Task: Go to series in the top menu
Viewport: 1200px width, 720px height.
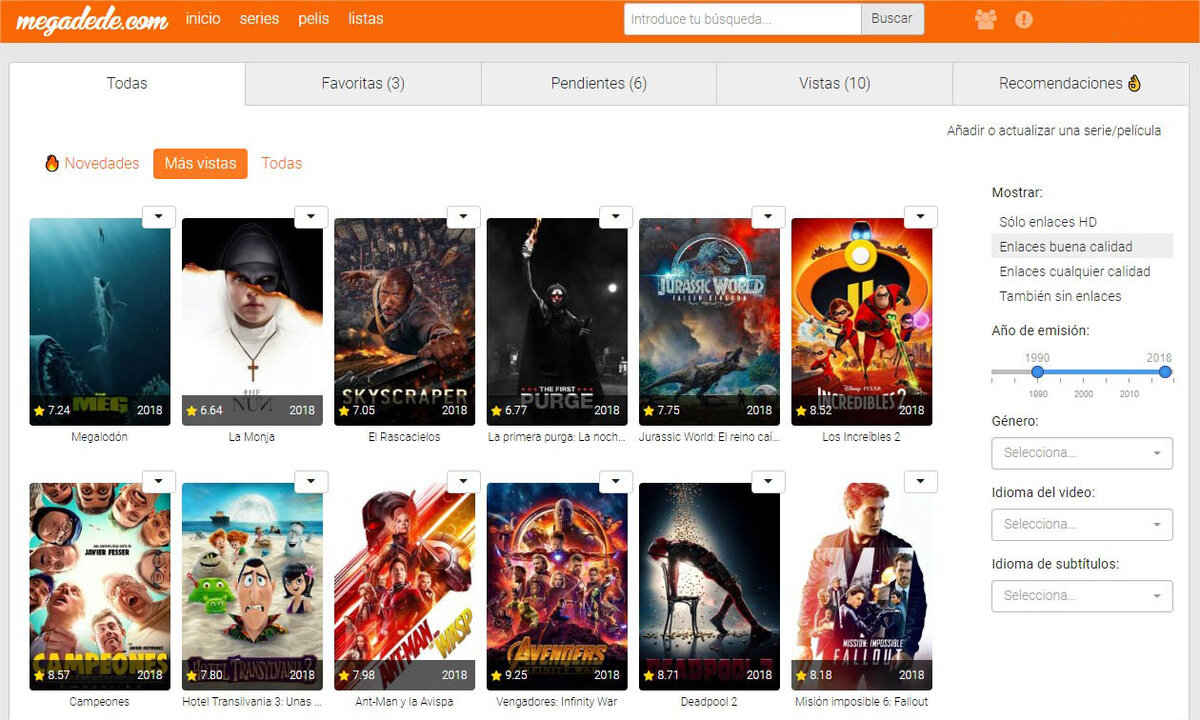Action: point(259,19)
